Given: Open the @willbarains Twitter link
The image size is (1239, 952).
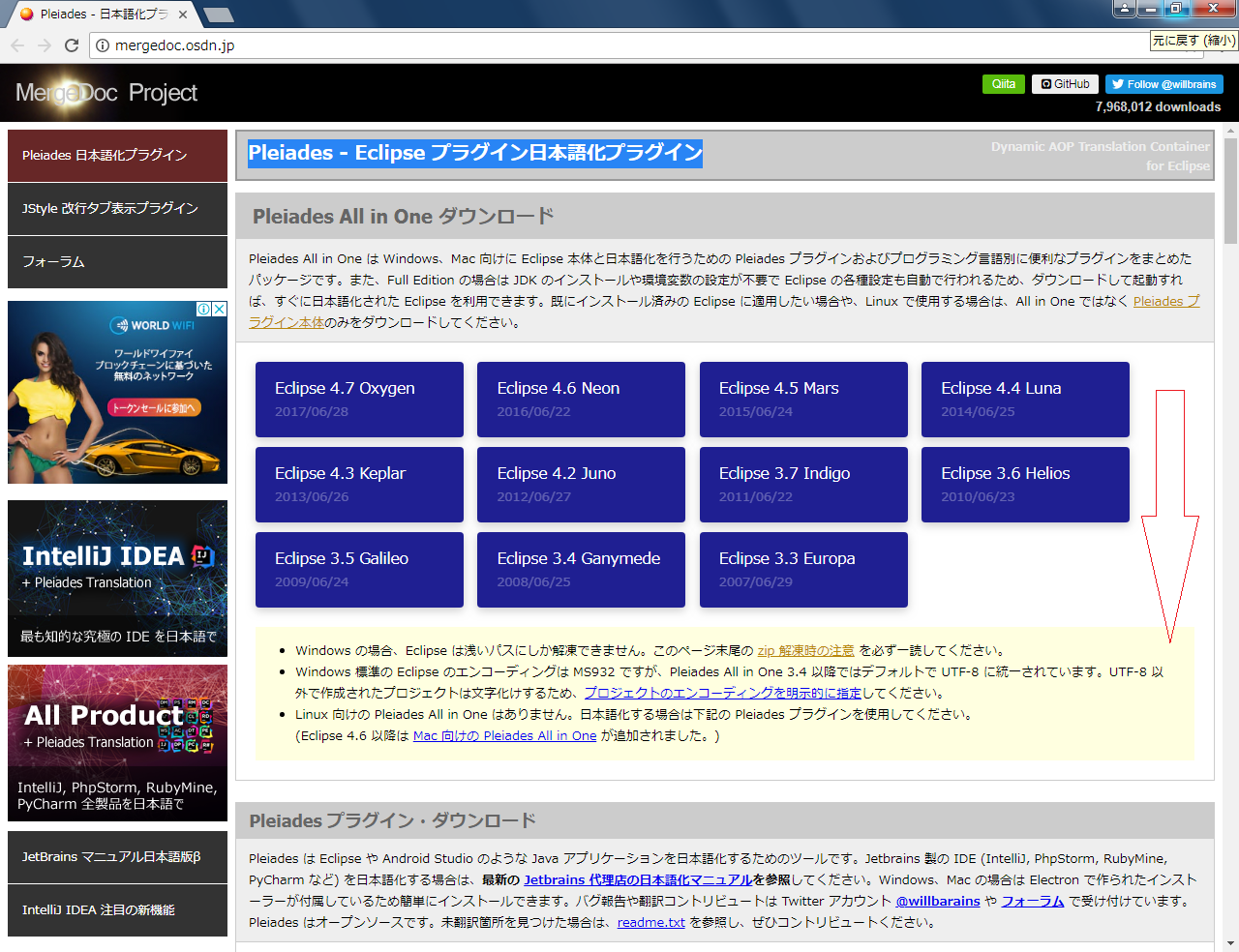Looking at the screenshot, I should tap(938, 902).
